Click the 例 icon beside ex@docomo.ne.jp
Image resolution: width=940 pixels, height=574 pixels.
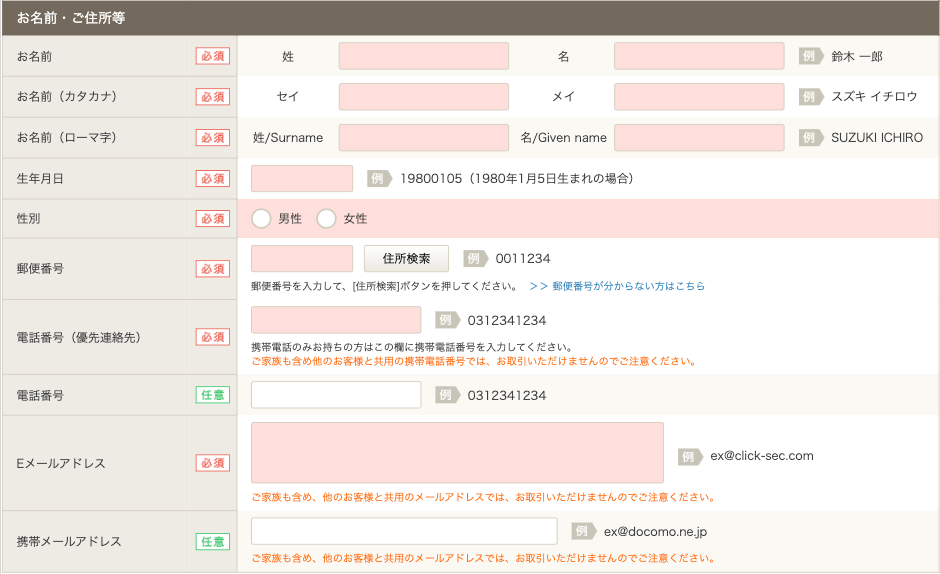click(584, 531)
